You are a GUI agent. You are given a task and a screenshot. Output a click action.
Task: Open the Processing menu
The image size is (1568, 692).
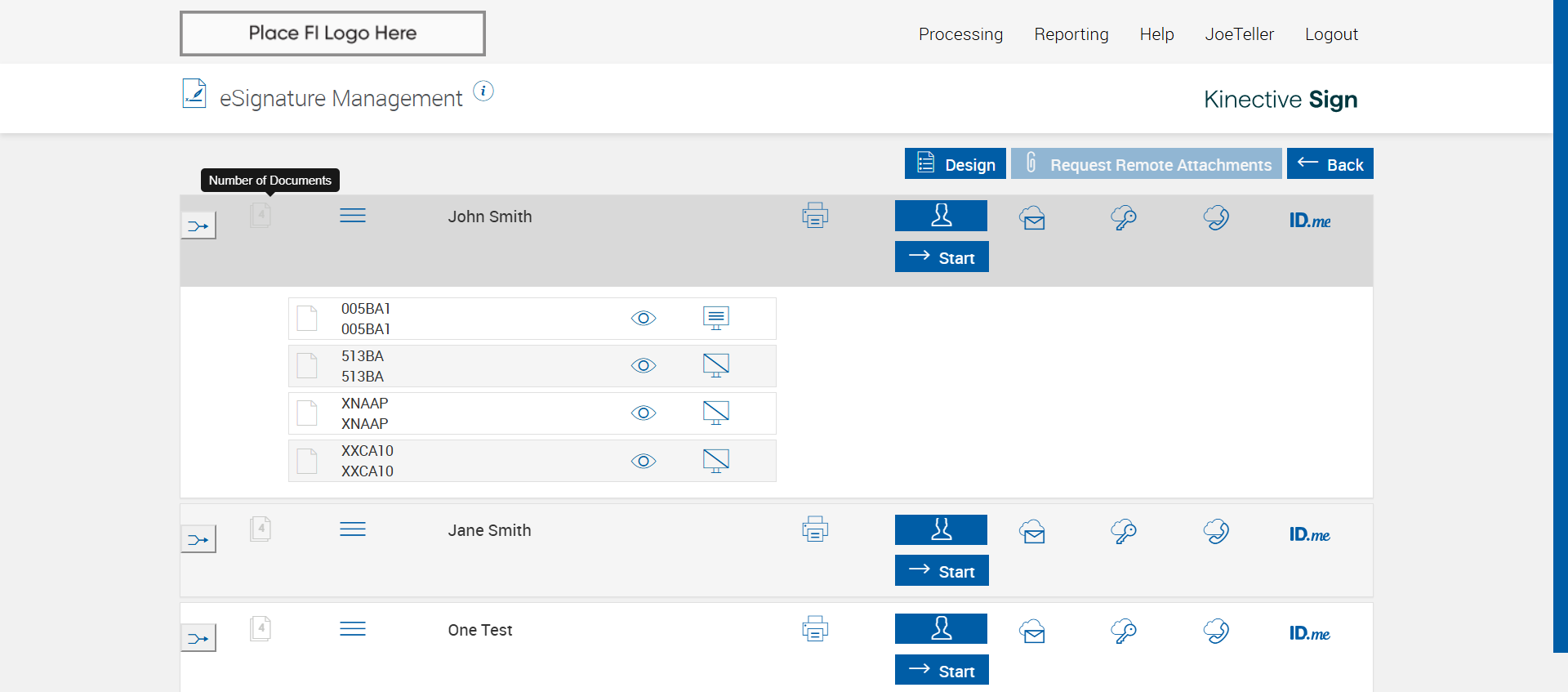(960, 34)
